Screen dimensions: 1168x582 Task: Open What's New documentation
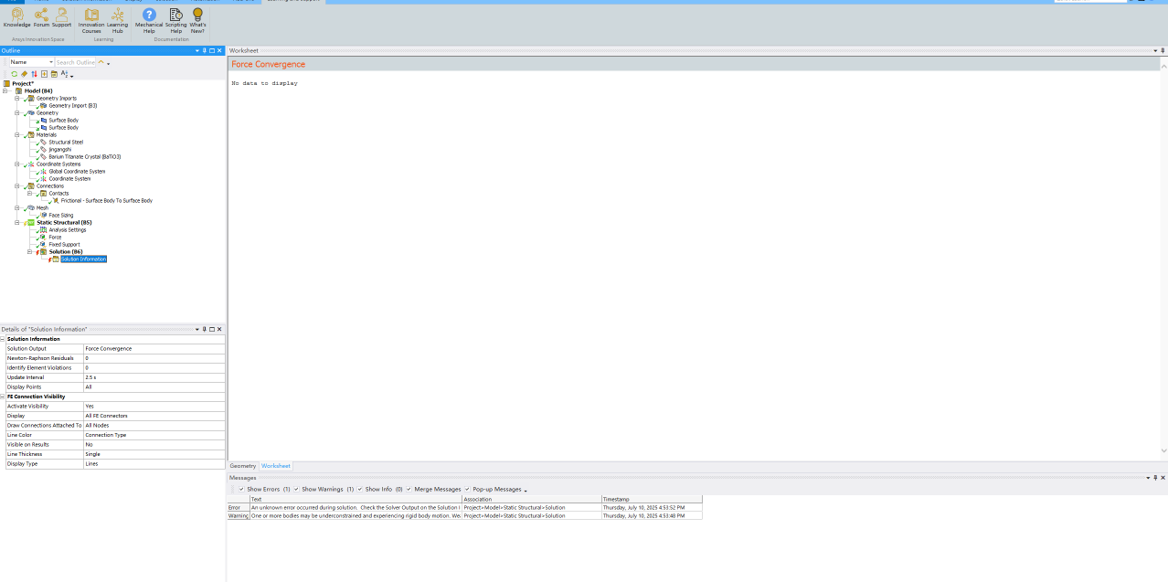(197, 22)
